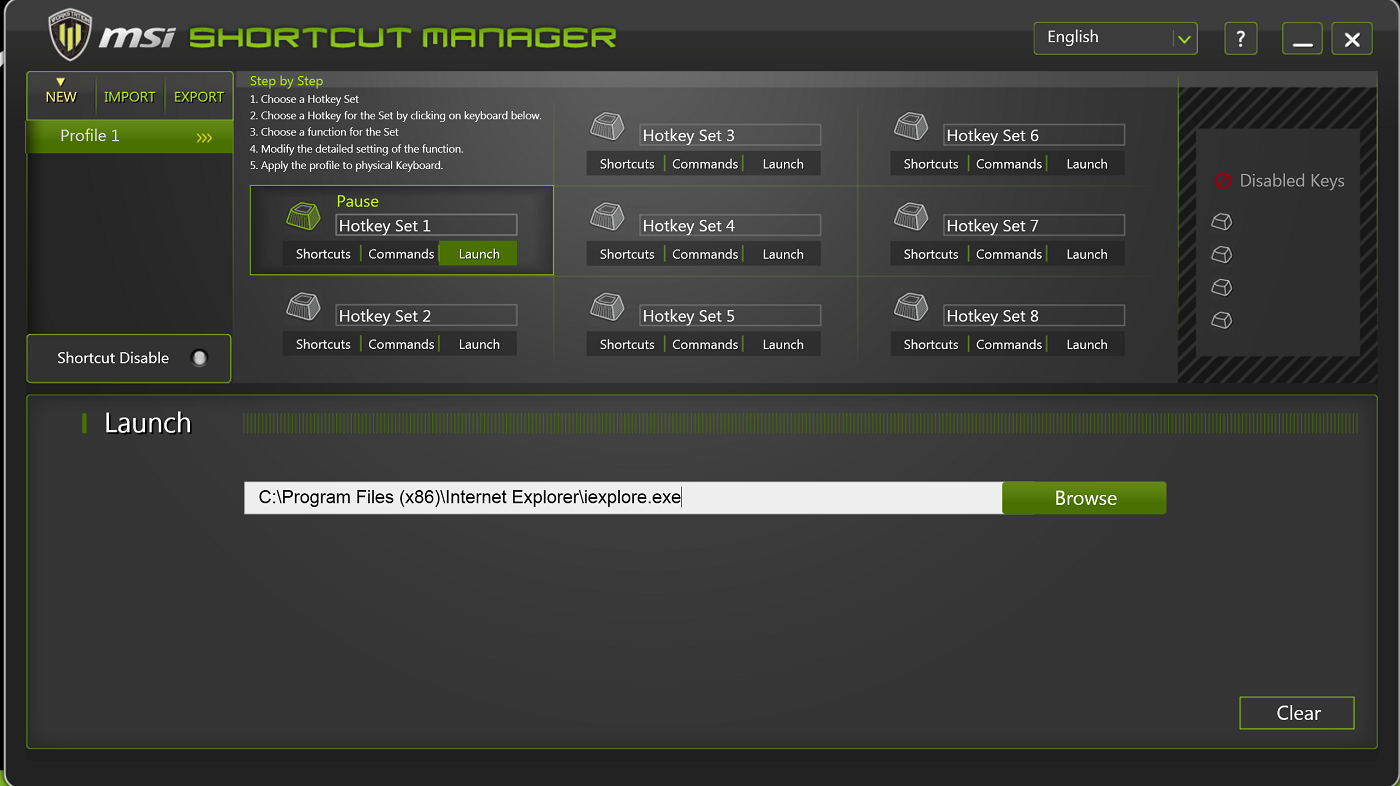Image resolution: width=1400 pixels, height=786 pixels.
Task: Click the Hotkey Set 7 keycap icon
Action: point(911,215)
